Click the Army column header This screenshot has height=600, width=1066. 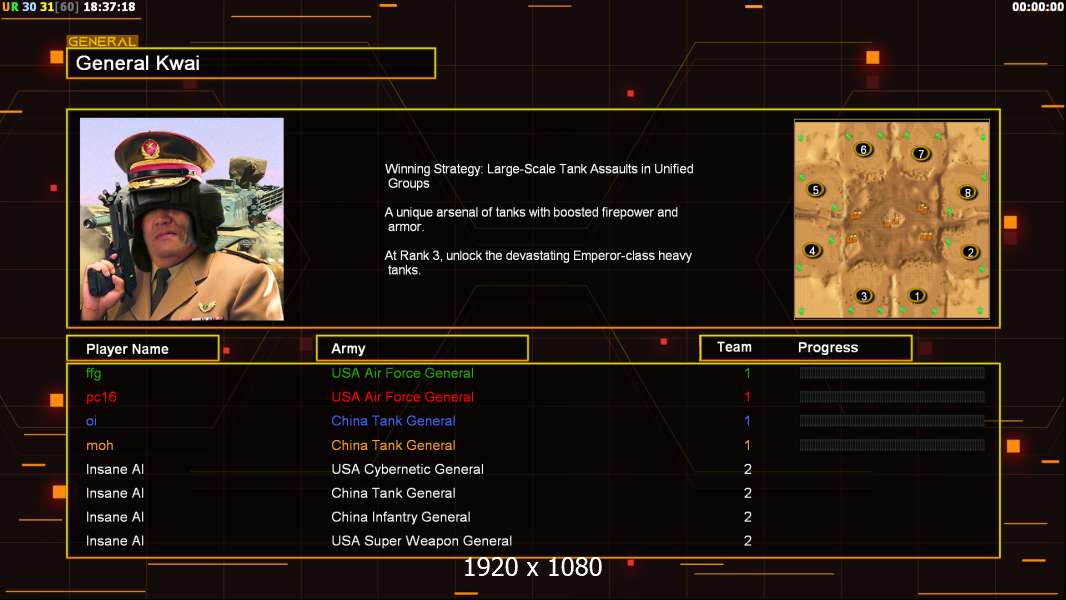[x=422, y=349]
